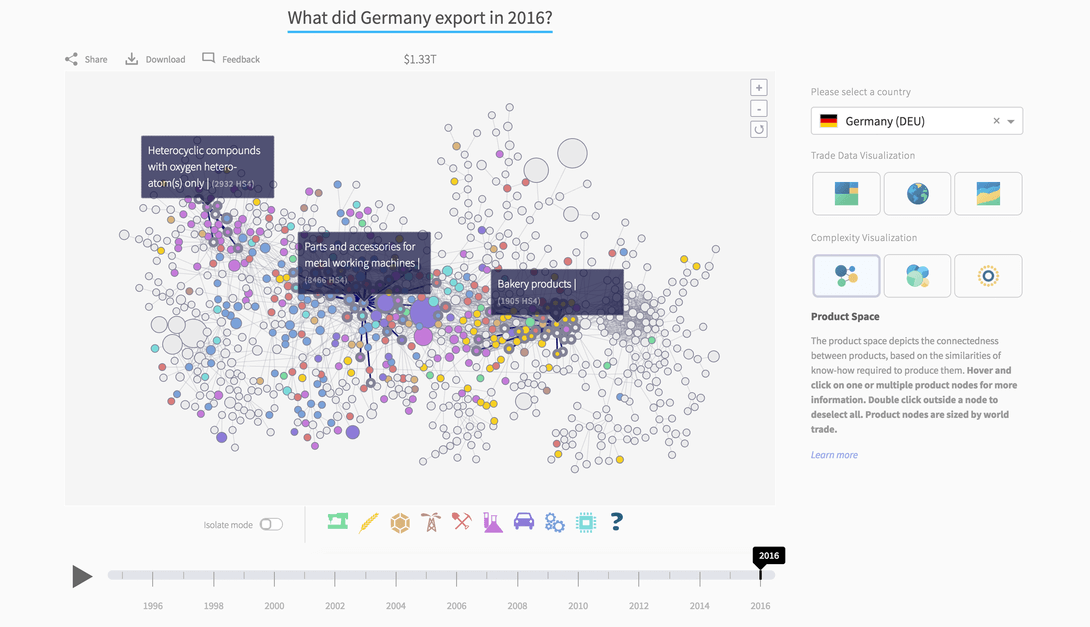Click the oil derrick category icon
This screenshot has width=1090, height=627.
tap(431, 522)
